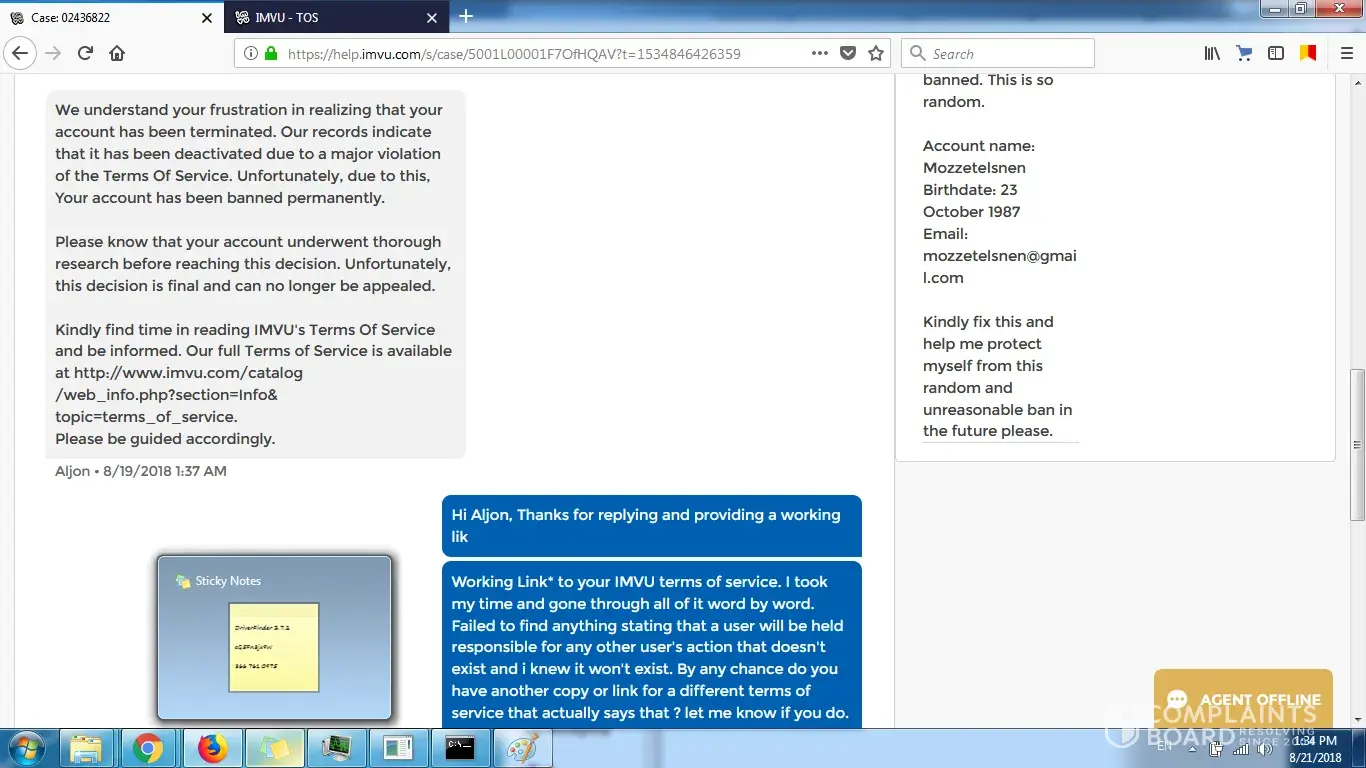Click 'We understand your frustration' in Aljon's reply
The width and height of the screenshot is (1366, 768).
point(165,110)
